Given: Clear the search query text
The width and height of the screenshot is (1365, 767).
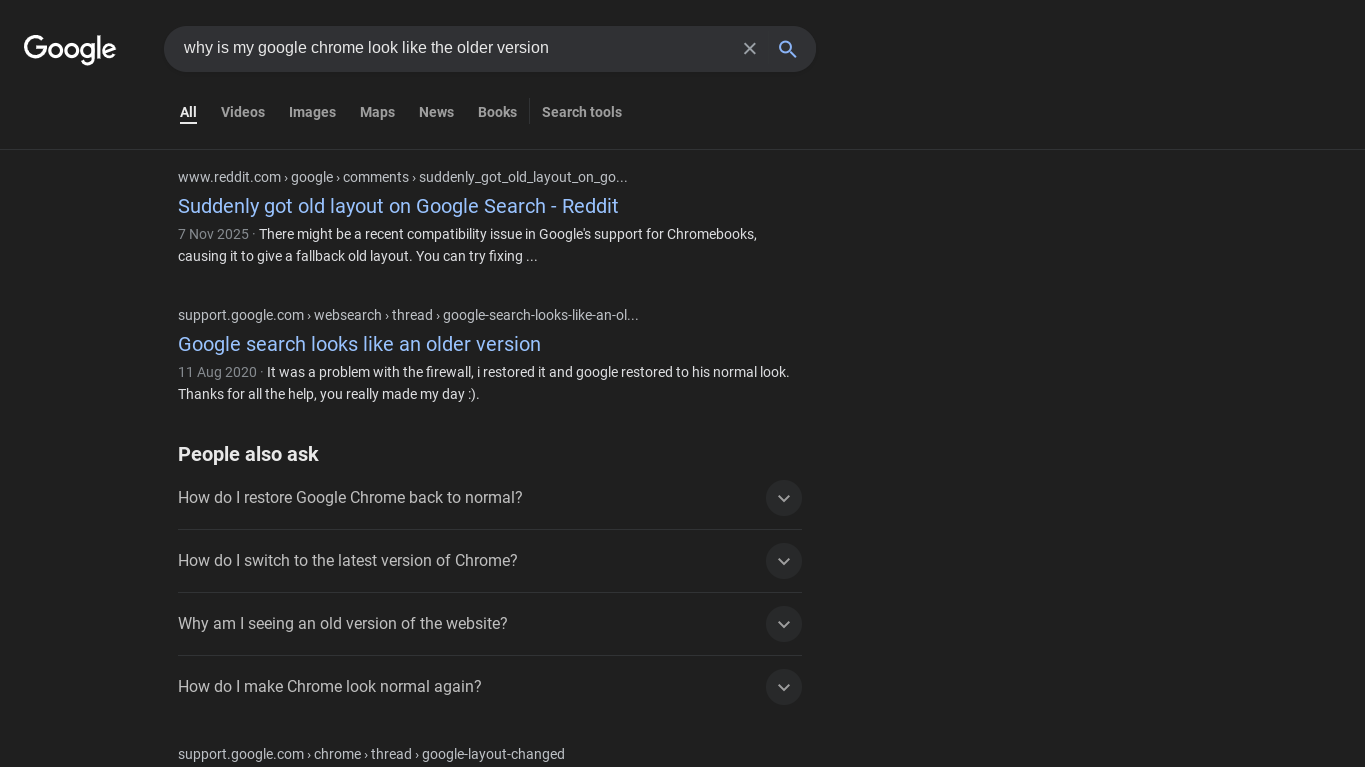Looking at the screenshot, I should [750, 49].
